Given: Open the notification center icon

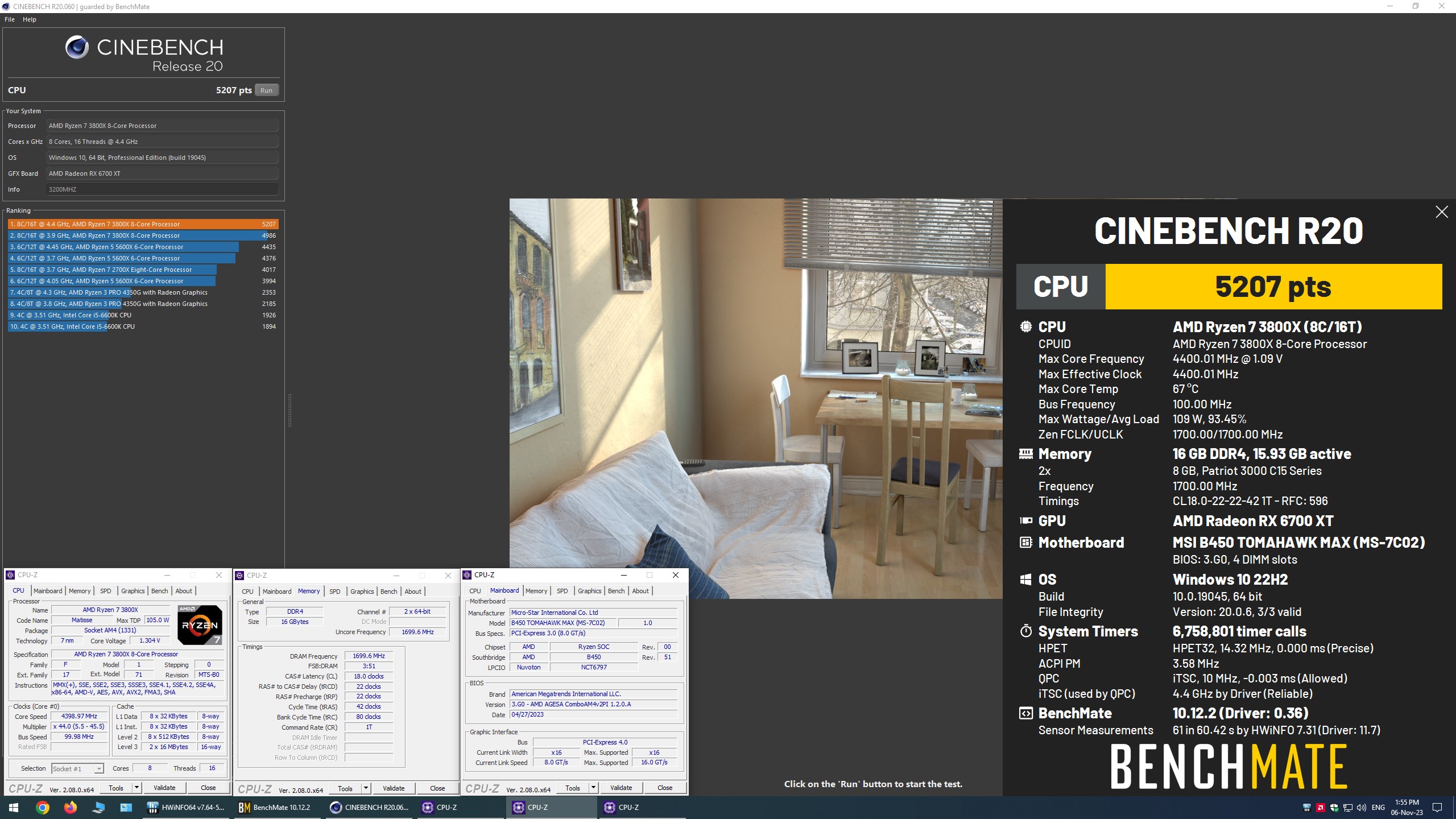Looking at the screenshot, I should [x=1437, y=808].
